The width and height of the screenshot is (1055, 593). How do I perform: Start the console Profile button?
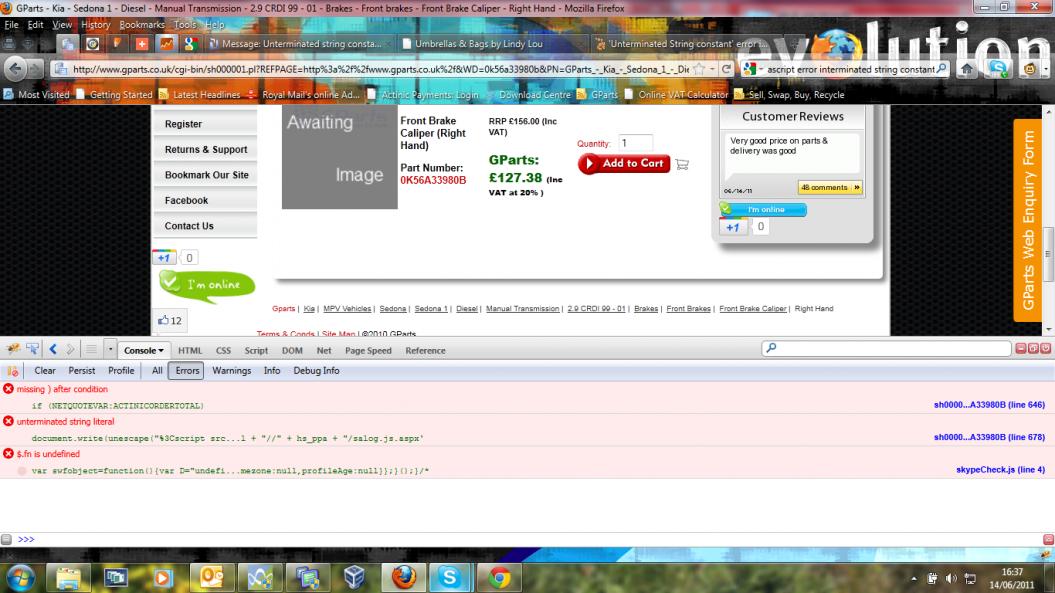[121, 371]
